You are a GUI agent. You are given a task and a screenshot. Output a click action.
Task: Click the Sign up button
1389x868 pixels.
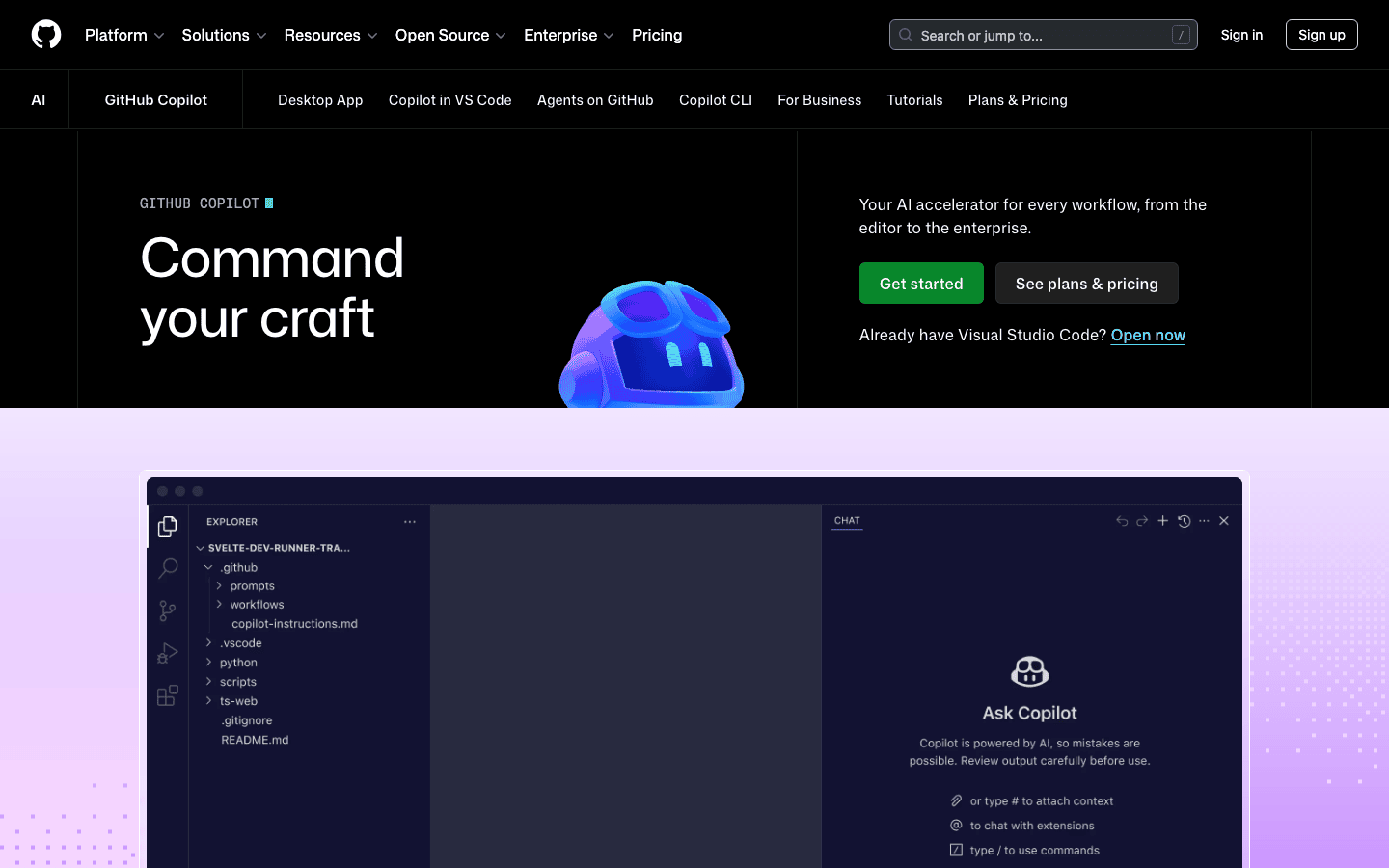point(1321,35)
